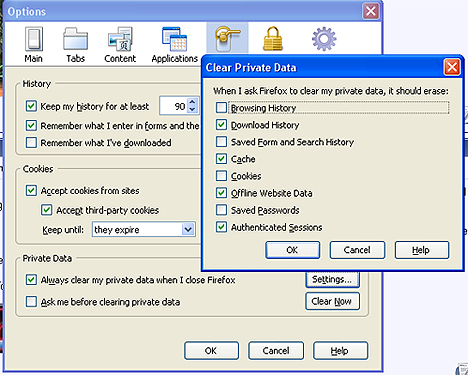Image resolution: width=468 pixels, height=375 pixels.
Task: Select the Privacy mask icon panel
Action: tap(227, 38)
